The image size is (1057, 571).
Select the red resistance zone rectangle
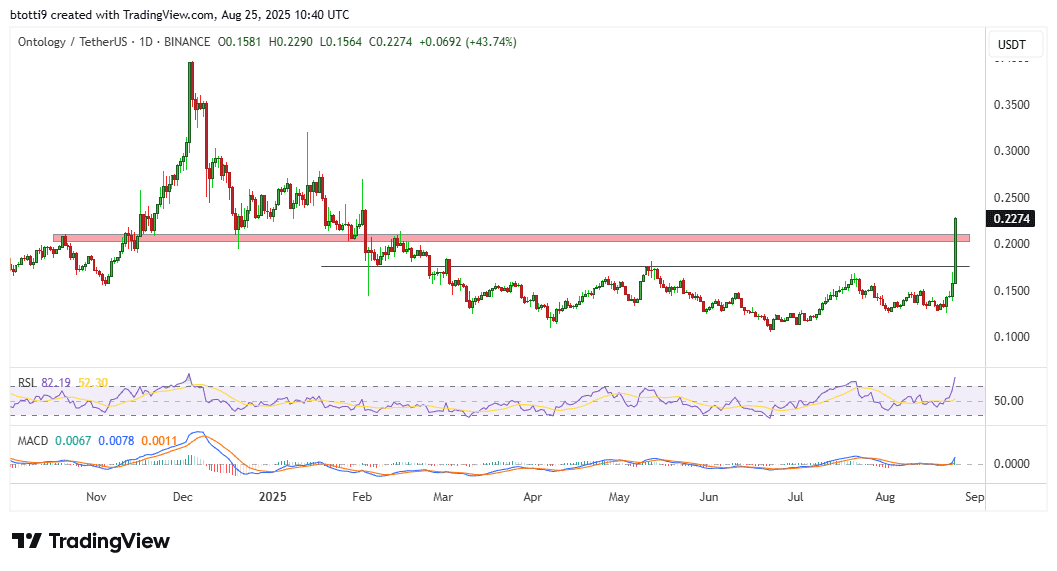(x=500, y=238)
